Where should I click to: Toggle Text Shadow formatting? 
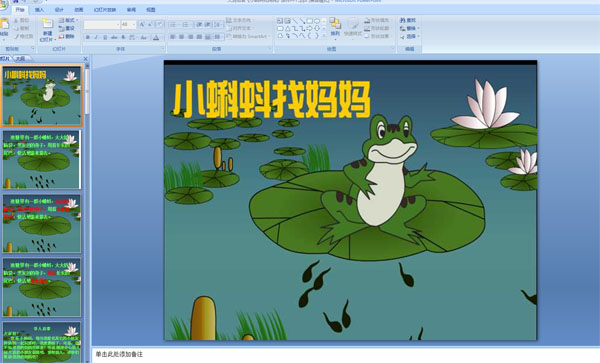pyautogui.click(x=123, y=37)
